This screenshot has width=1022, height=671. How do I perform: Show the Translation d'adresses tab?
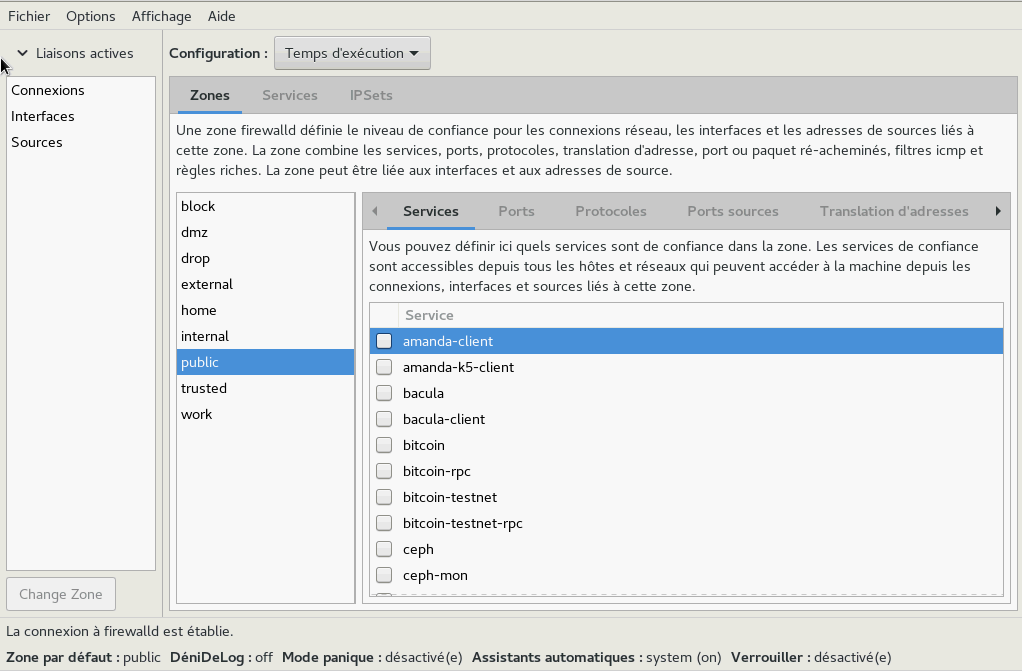[894, 211]
